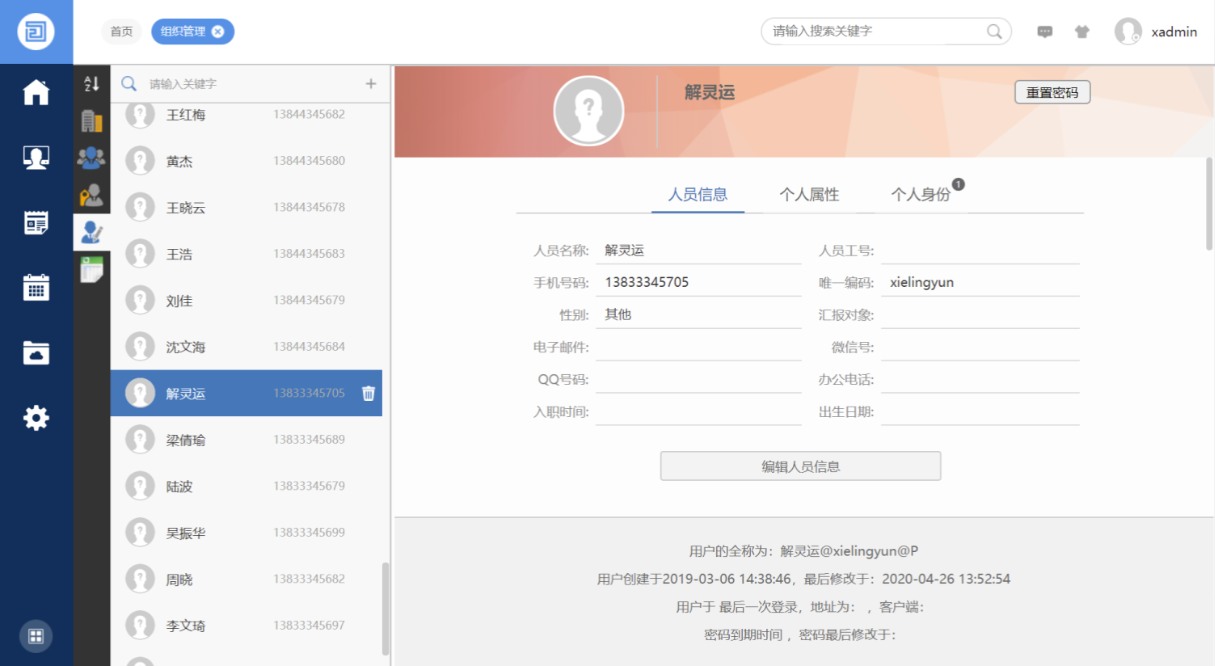Click the A-Z sort icon
The height and width of the screenshot is (666, 1215).
[91, 84]
